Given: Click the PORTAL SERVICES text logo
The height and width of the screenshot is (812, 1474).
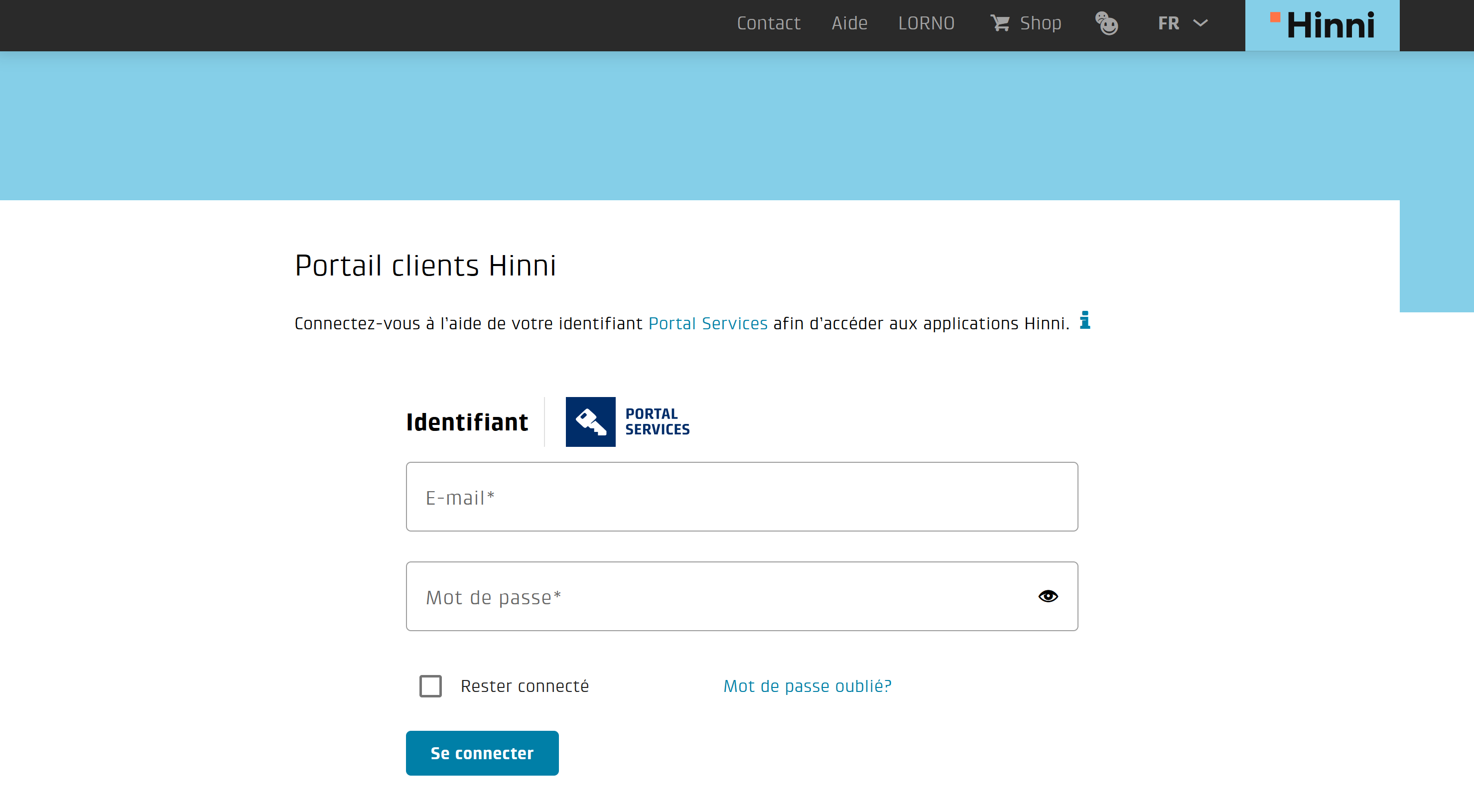Looking at the screenshot, I should pos(658,422).
